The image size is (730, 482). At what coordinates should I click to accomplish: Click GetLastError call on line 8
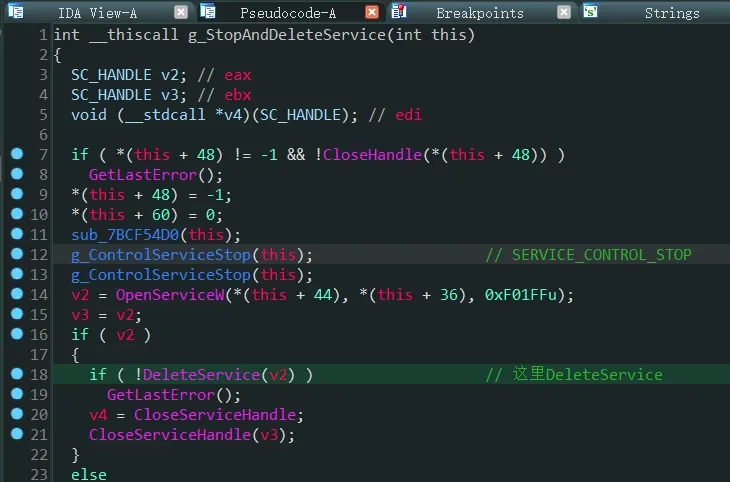coord(143,175)
